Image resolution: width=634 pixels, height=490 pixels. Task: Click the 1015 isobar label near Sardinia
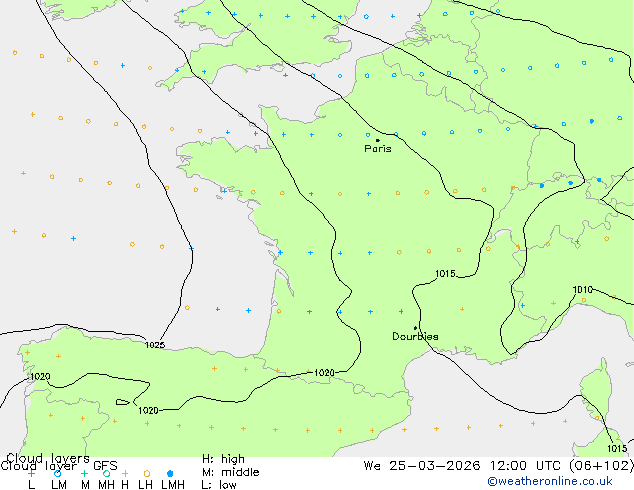(617, 448)
